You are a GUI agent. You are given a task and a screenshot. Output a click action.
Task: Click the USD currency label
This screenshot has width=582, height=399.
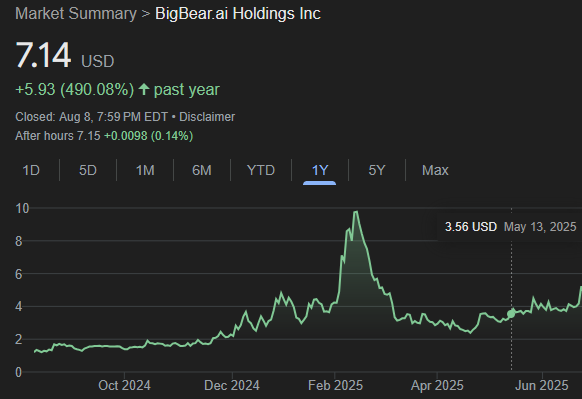coord(98,62)
